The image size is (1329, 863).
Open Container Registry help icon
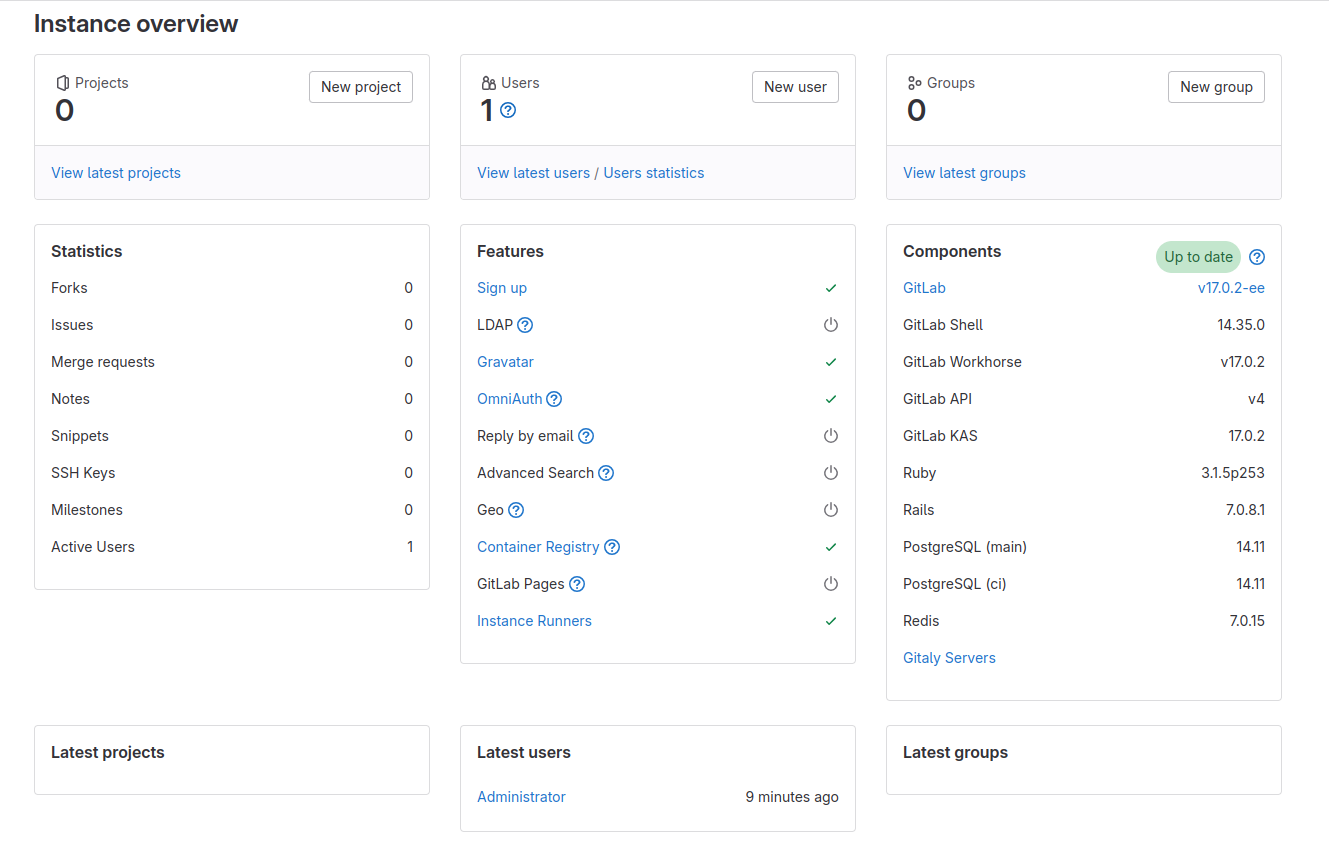pyautogui.click(x=612, y=547)
